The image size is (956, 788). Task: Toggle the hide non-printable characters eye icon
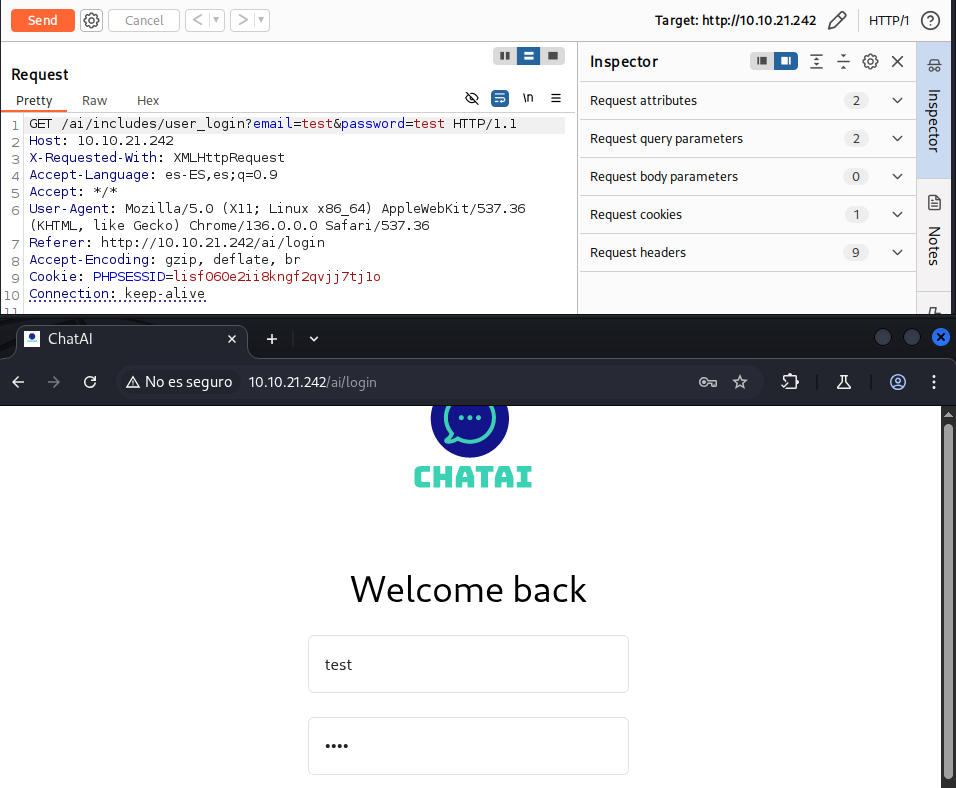tap(472, 98)
